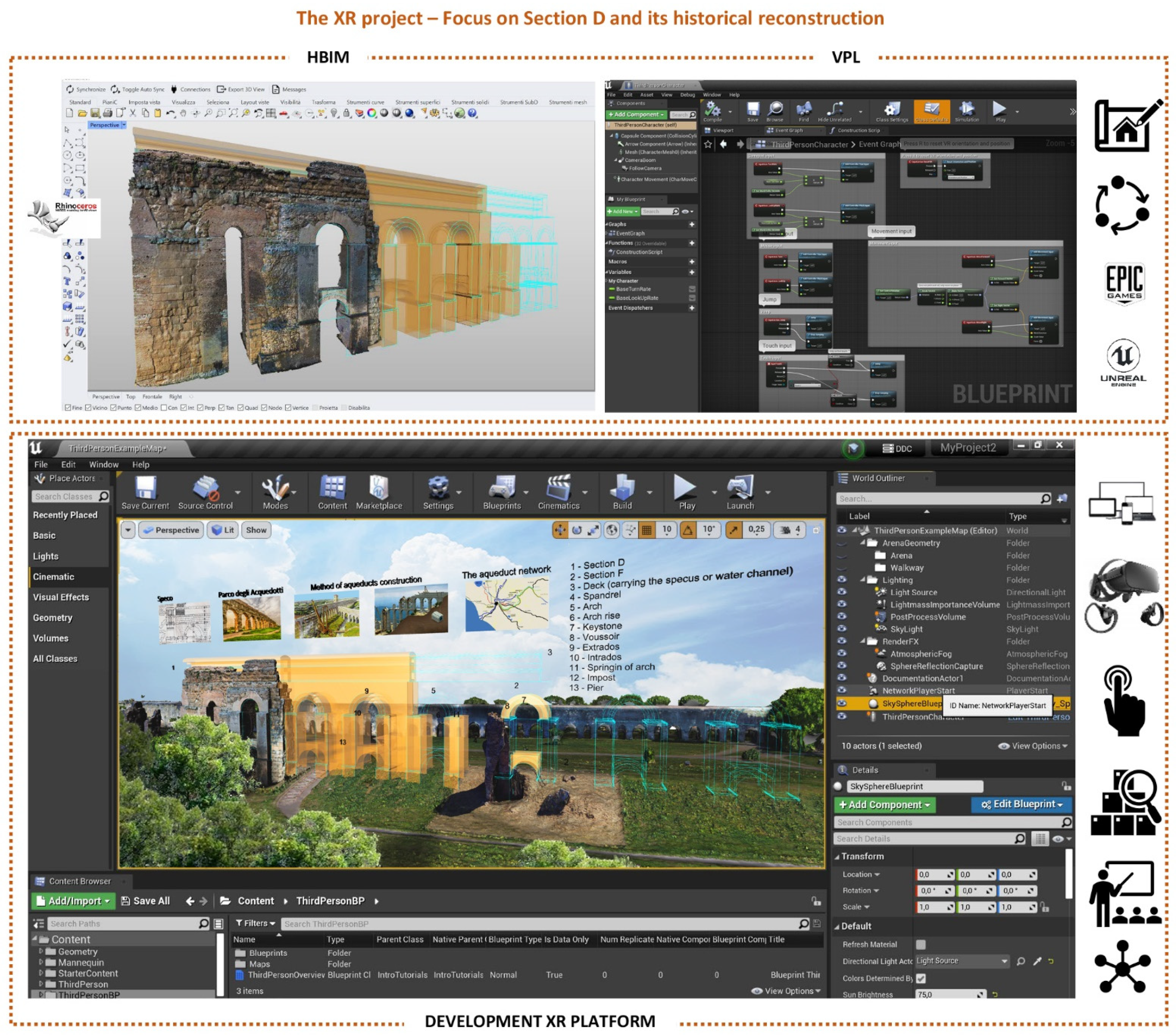1176x1035 pixels.
Task: Select the Visual Effects category in Place Actors
Action: coord(61,597)
